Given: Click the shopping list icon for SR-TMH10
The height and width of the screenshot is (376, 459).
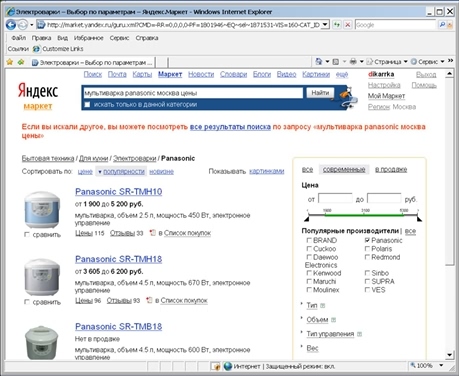Looking at the screenshot, I should coord(153,233).
